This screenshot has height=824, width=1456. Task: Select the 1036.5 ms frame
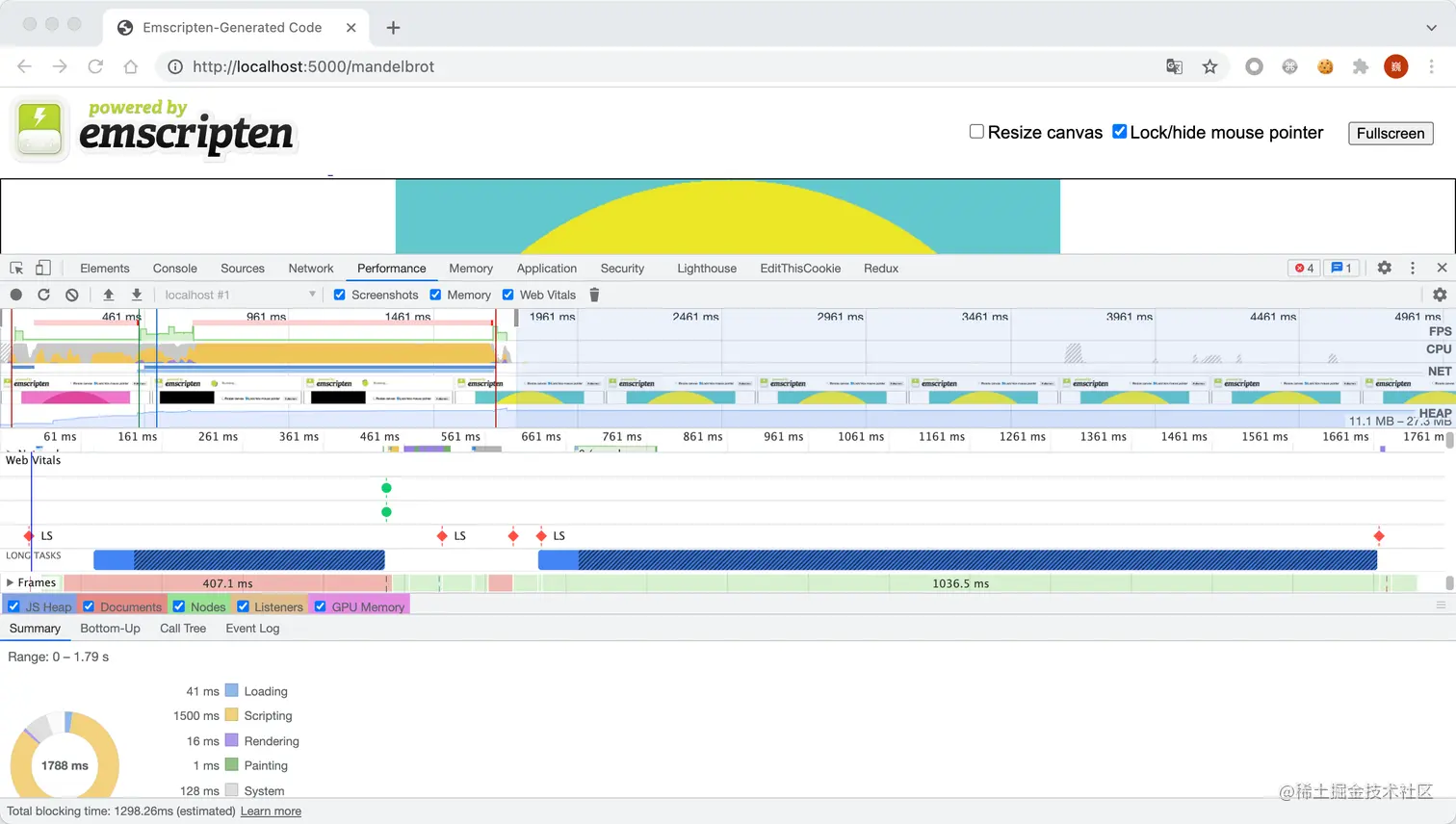(x=960, y=583)
